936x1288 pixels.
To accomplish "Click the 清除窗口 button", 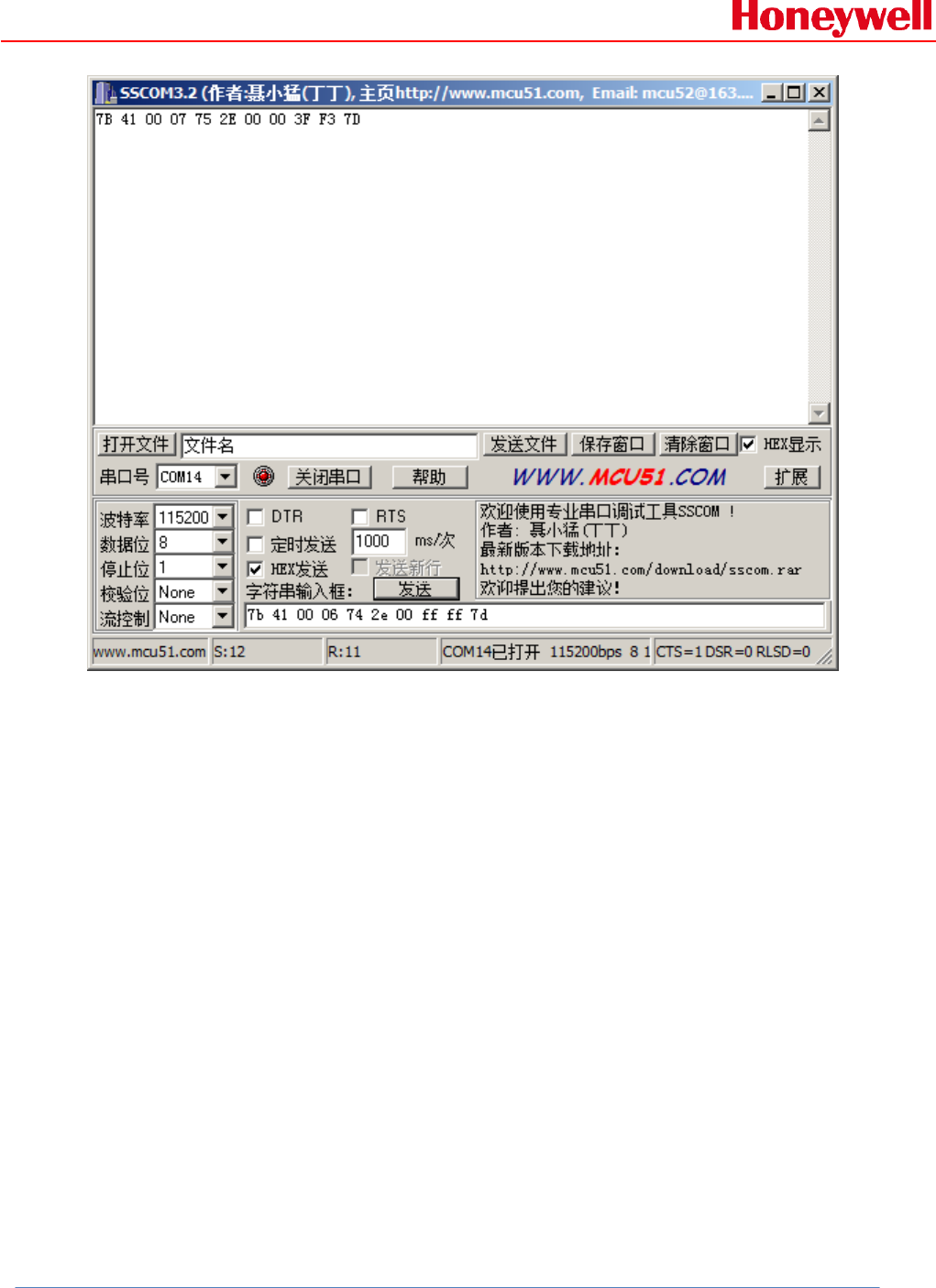I will pyautogui.click(x=698, y=445).
